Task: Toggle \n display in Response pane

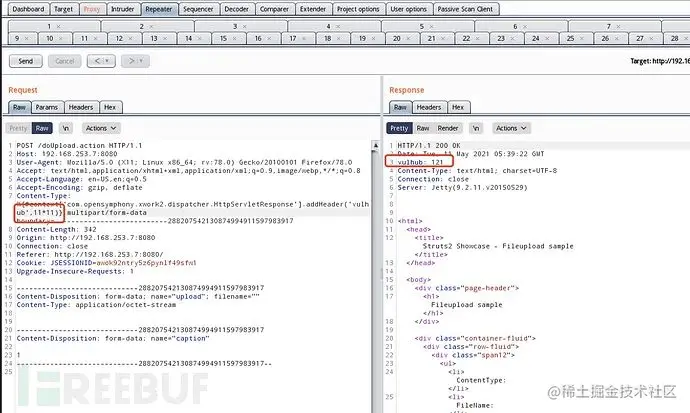Action: (476, 128)
